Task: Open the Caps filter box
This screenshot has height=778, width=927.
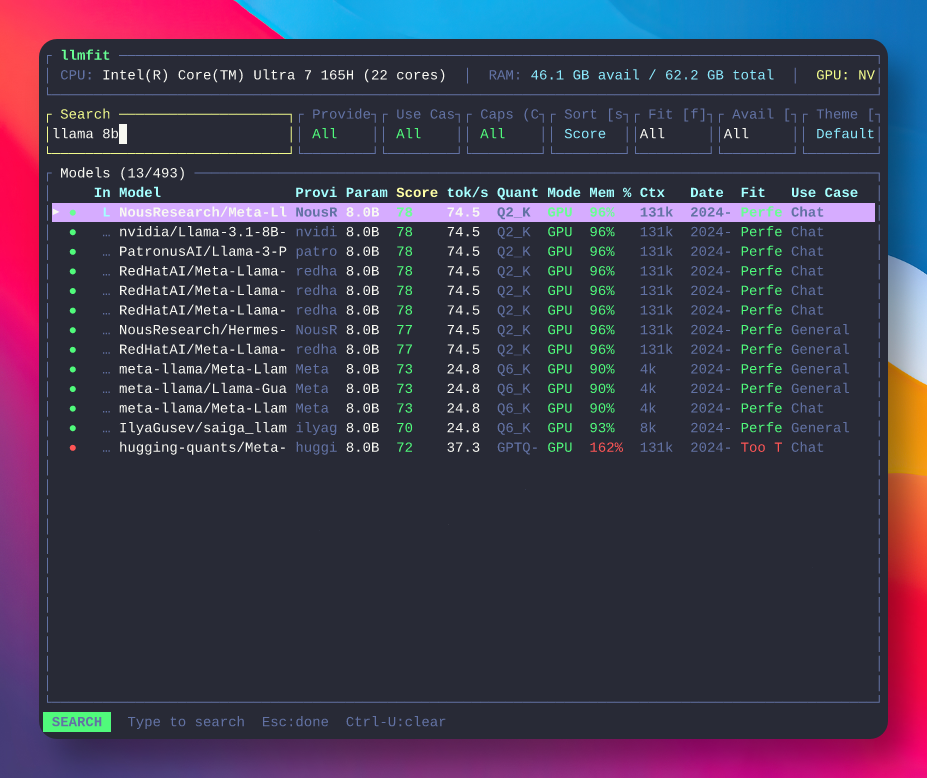Action: click(x=505, y=134)
